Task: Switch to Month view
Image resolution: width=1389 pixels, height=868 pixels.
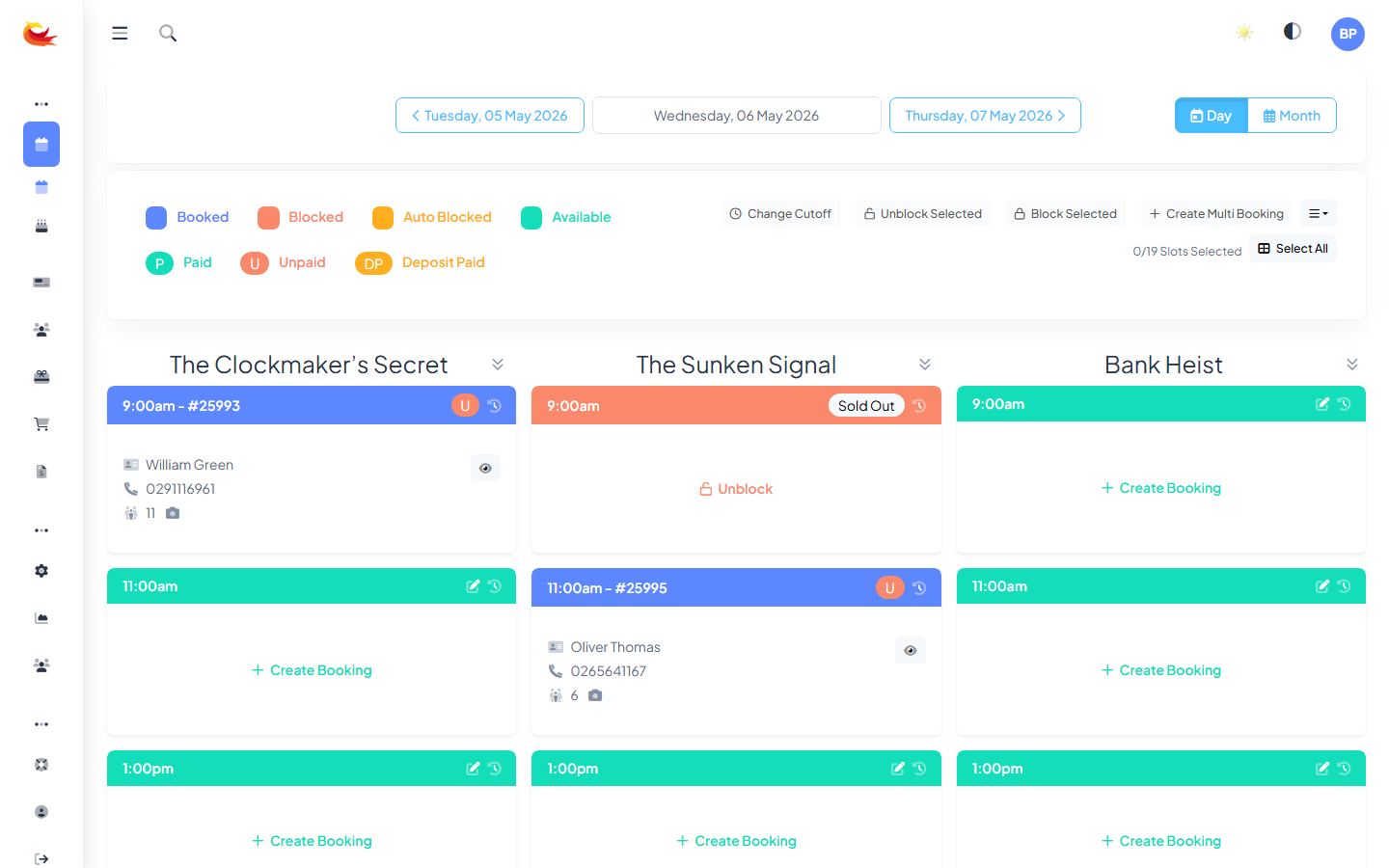Action: (x=1292, y=116)
